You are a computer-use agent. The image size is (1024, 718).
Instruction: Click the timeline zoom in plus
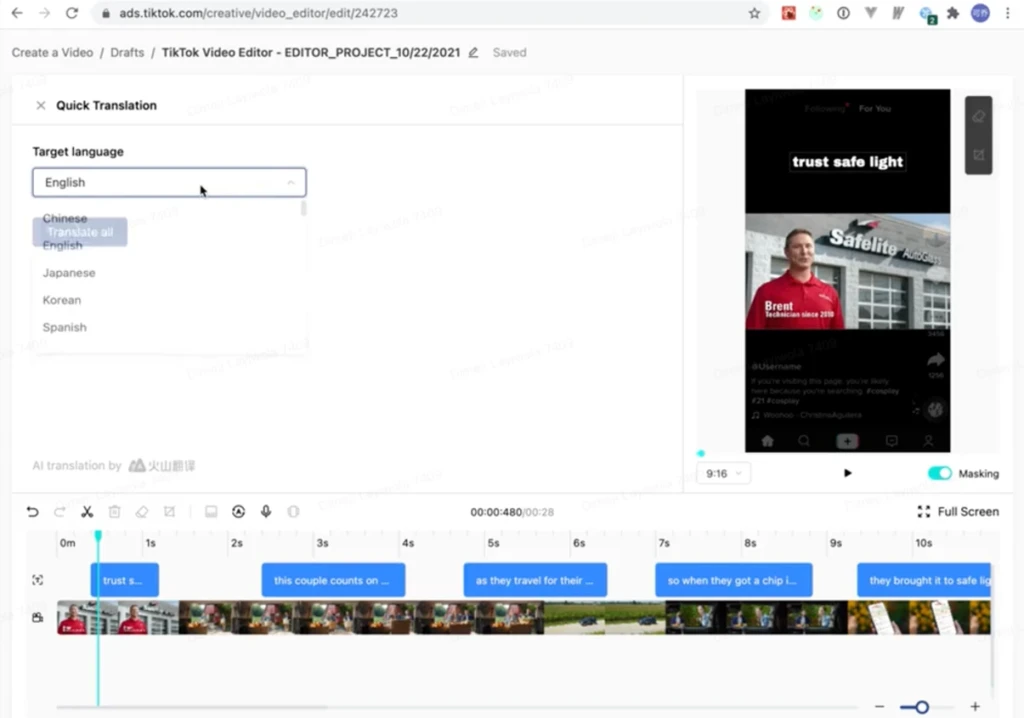click(975, 706)
